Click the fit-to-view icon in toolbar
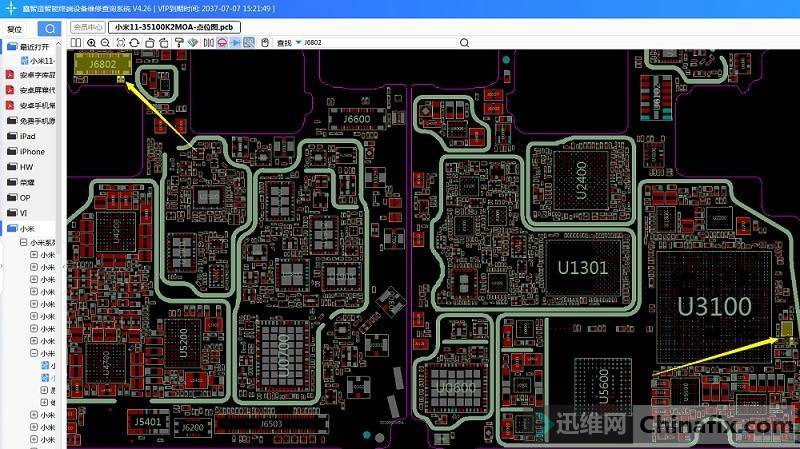800x449 pixels. [120, 43]
